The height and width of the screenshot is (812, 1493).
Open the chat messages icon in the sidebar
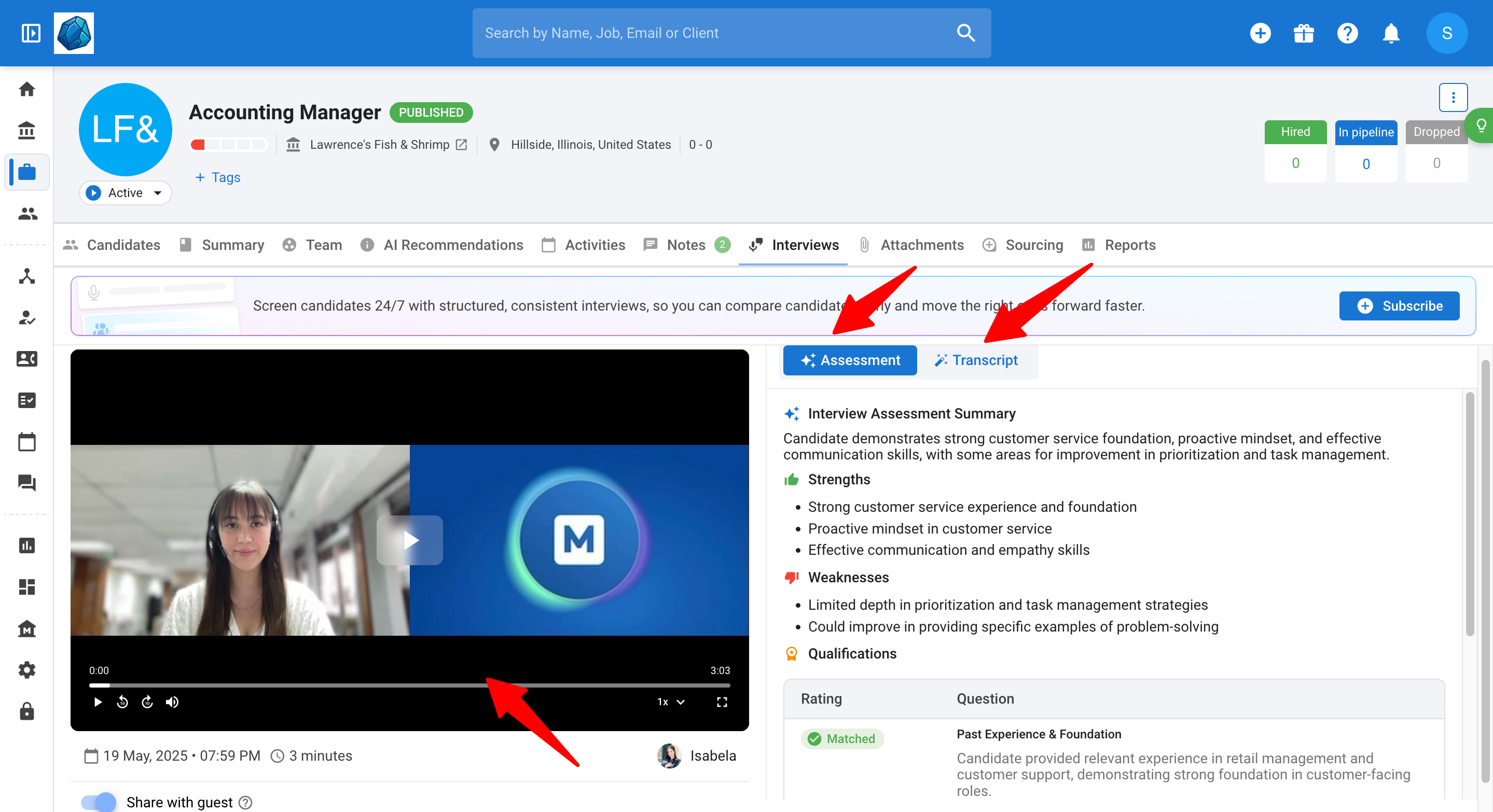26,483
